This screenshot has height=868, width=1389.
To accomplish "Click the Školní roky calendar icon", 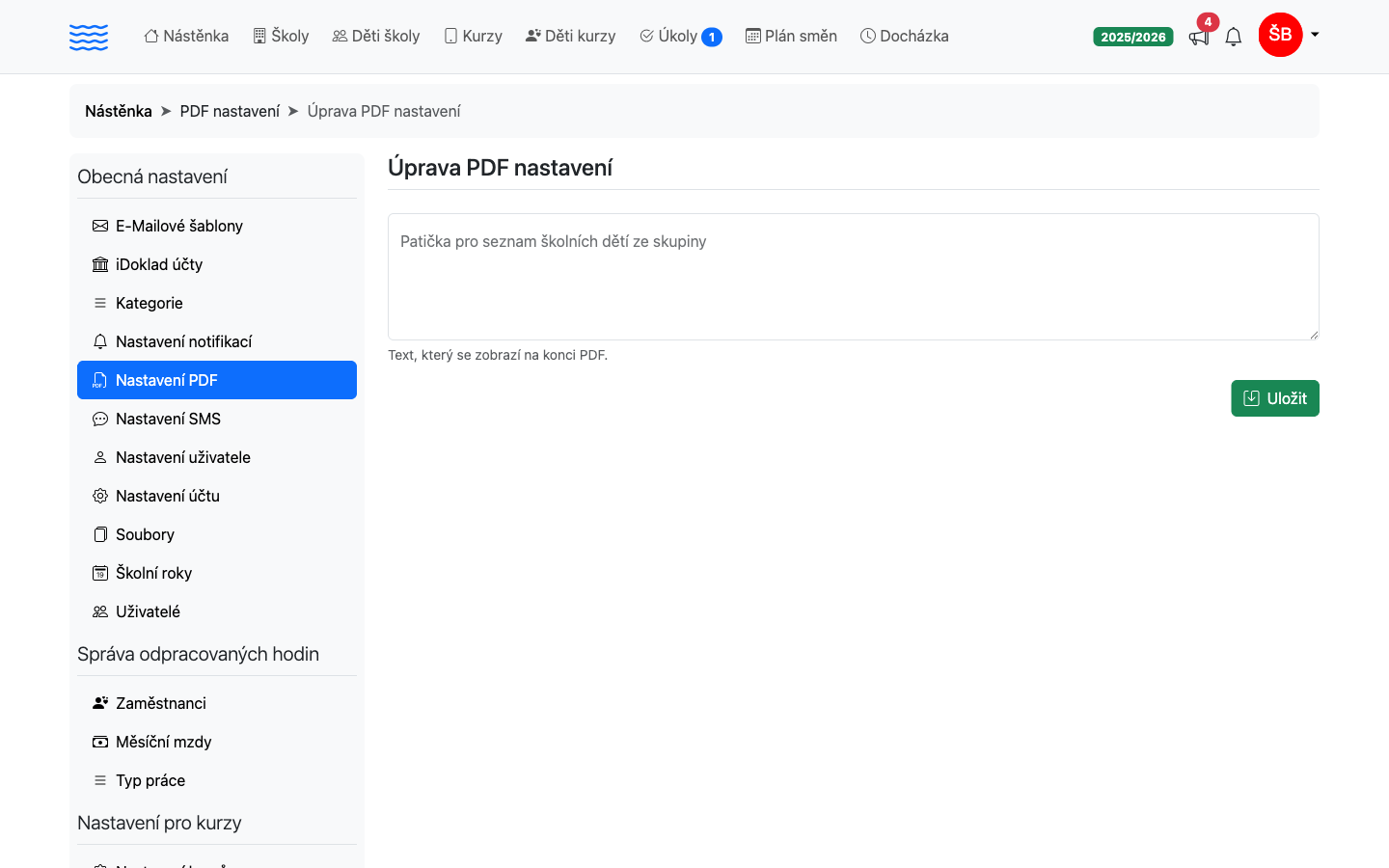I will tap(100, 573).
